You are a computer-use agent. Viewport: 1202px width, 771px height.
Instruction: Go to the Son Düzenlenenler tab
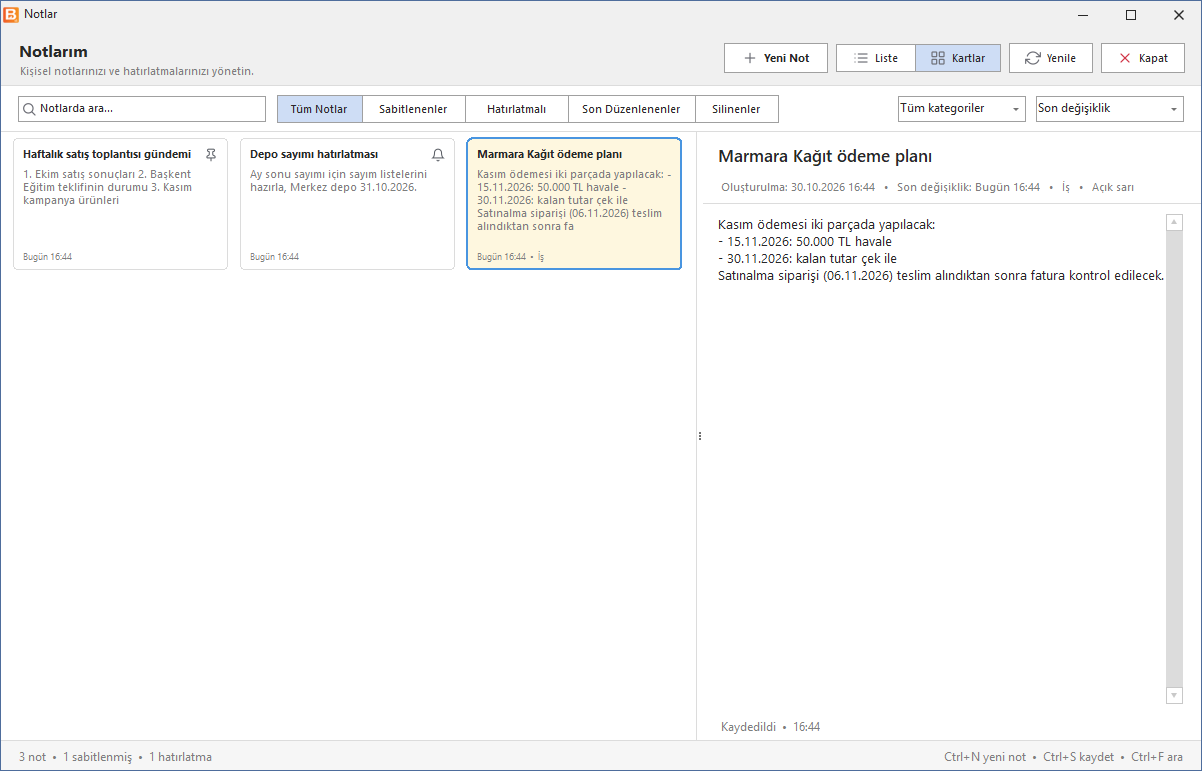[x=631, y=109]
